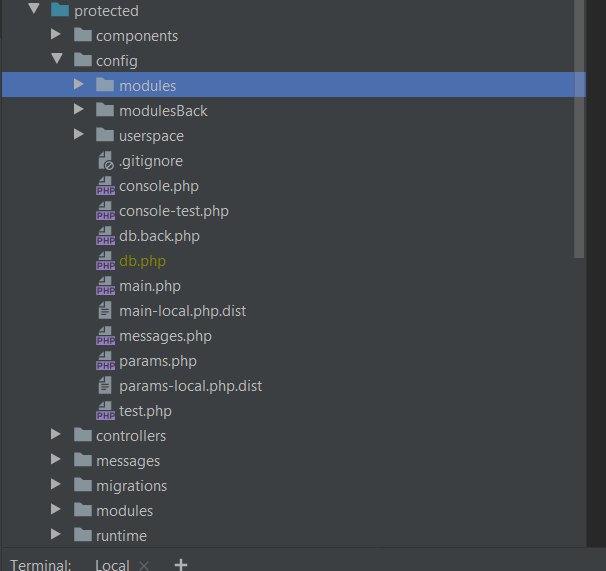This screenshot has width=606, height=571.
Task: Click the modulesBack folder icon
Action: click(105, 110)
